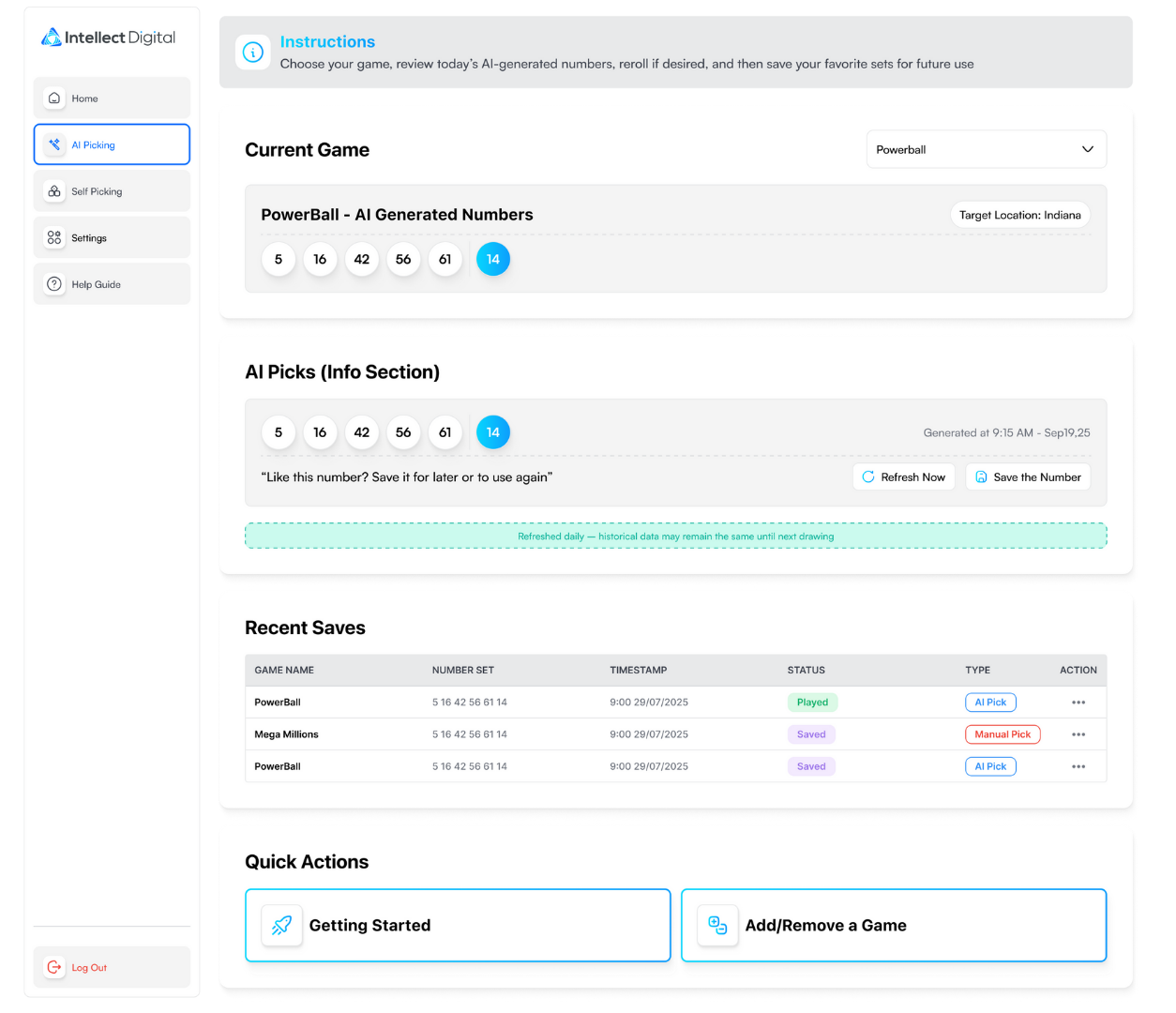This screenshot has height=1013, width=1176.
Task: Click the Intellect Digital logo
Action: point(108,38)
